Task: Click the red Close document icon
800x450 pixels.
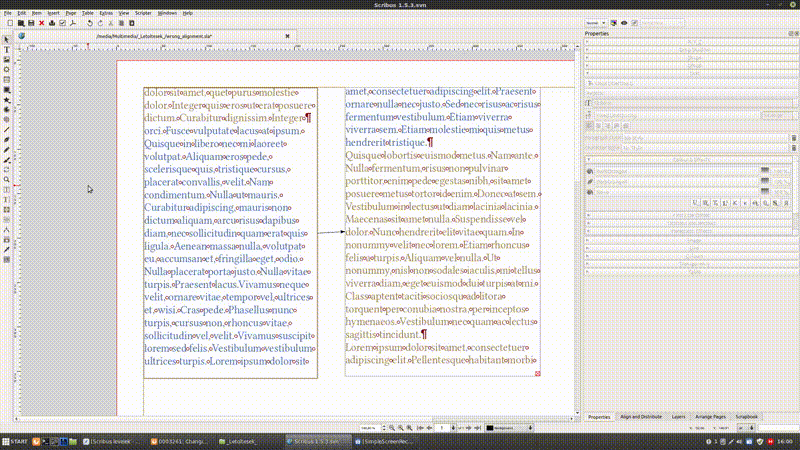Action: click(x=41, y=22)
